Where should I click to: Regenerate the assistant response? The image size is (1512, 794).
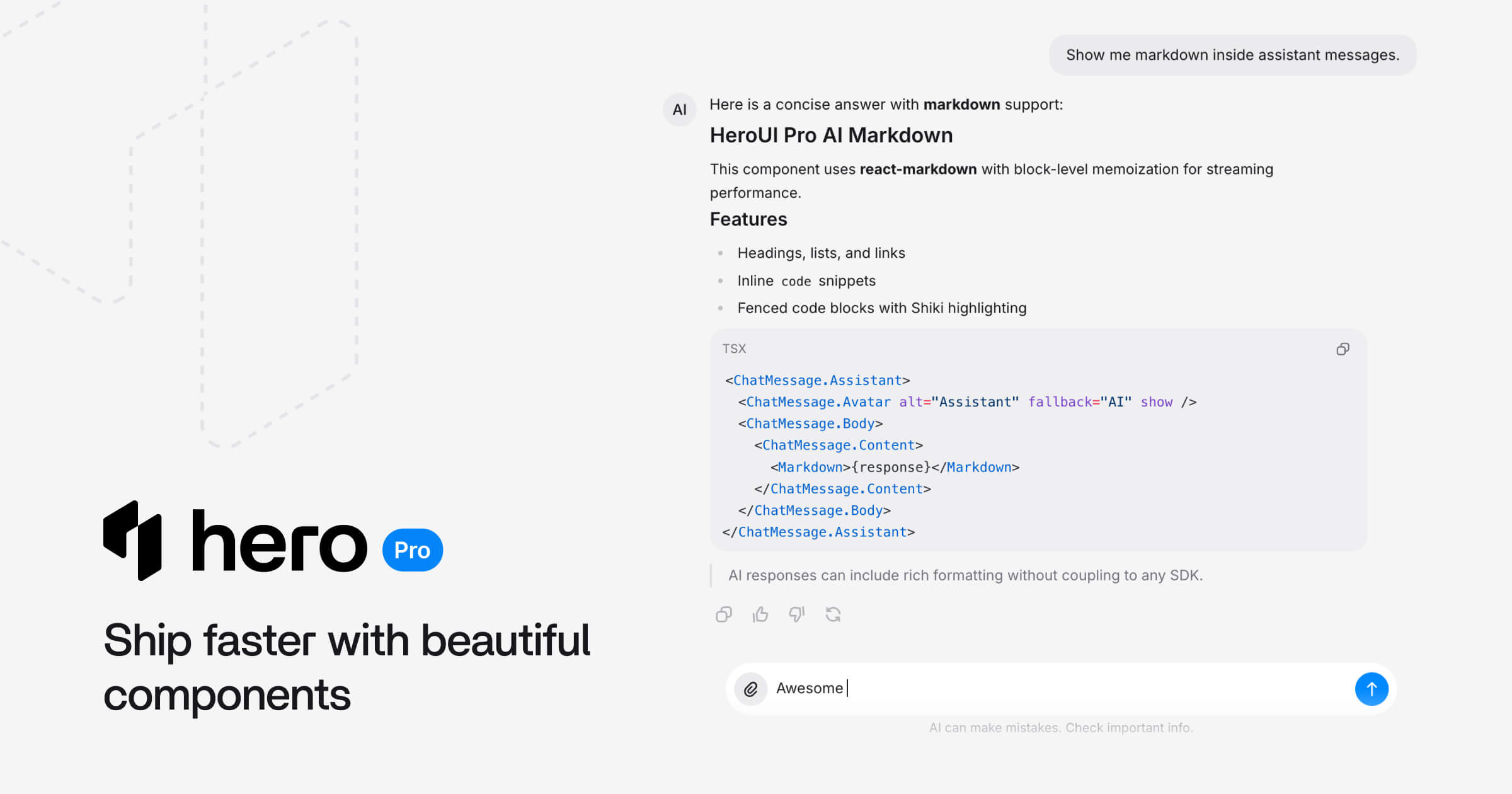[x=833, y=614]
